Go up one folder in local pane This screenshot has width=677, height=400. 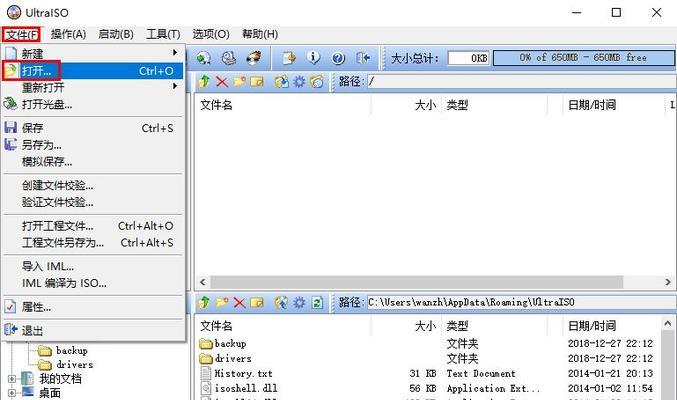tap(204, 302)
